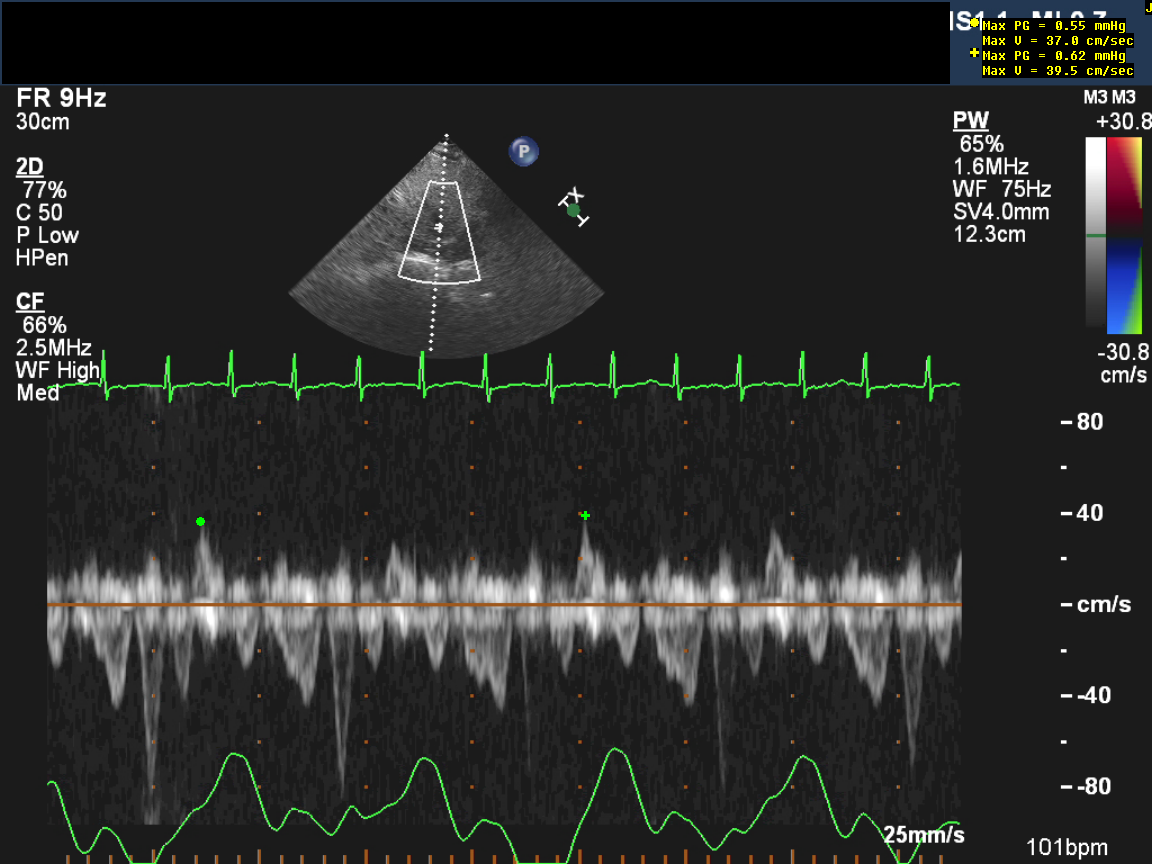Screen dimensions: 1152x864
Task: Click the FR 9Hz frame rate label
Action: coord(61,99)
